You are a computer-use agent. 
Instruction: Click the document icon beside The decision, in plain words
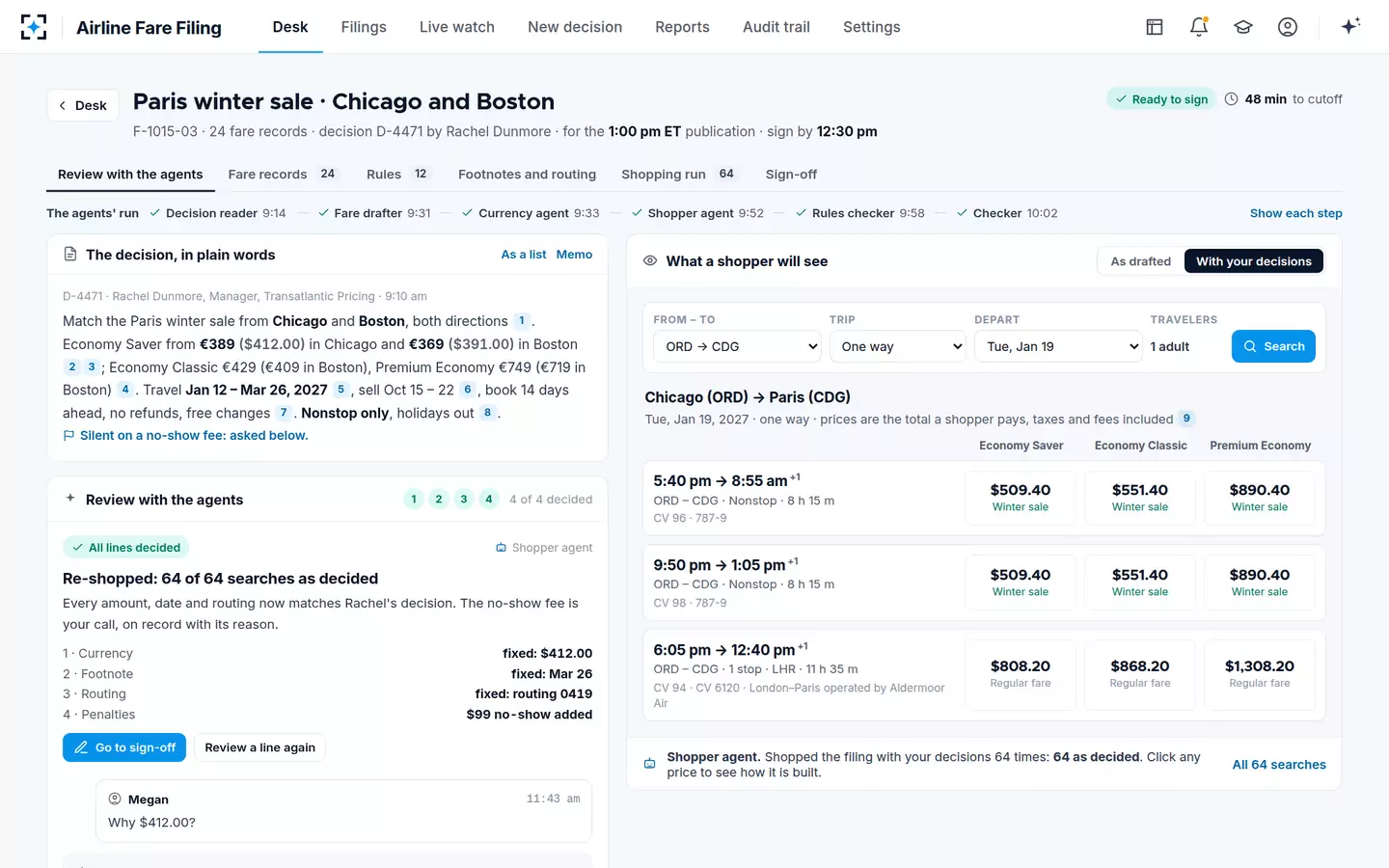[70, 255]
